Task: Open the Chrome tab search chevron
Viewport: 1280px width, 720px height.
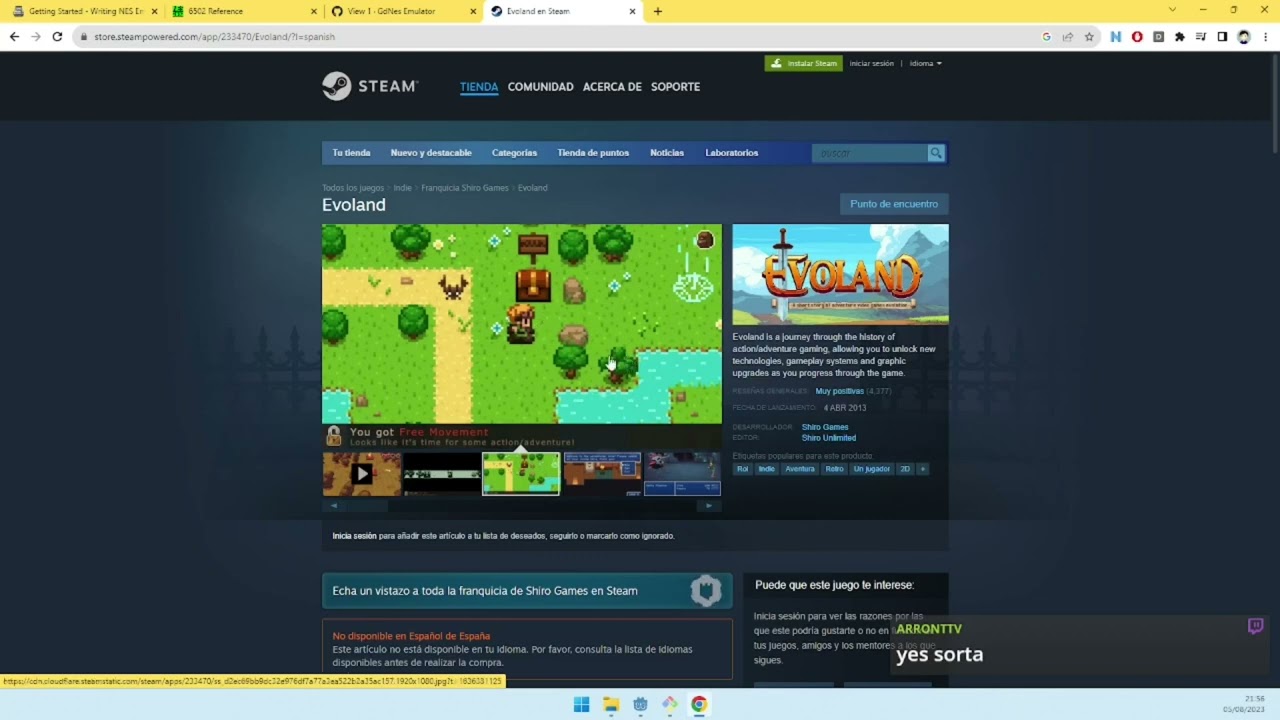Action: pyautogui.click(x=1172, y=10)
